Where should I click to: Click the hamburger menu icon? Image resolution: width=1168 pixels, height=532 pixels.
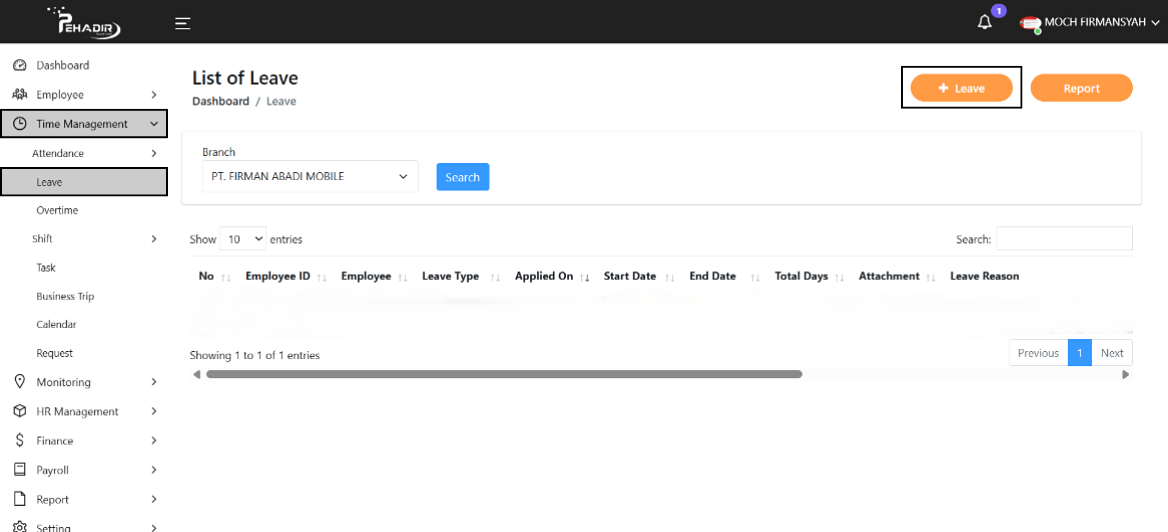click(x=182, y=23)
